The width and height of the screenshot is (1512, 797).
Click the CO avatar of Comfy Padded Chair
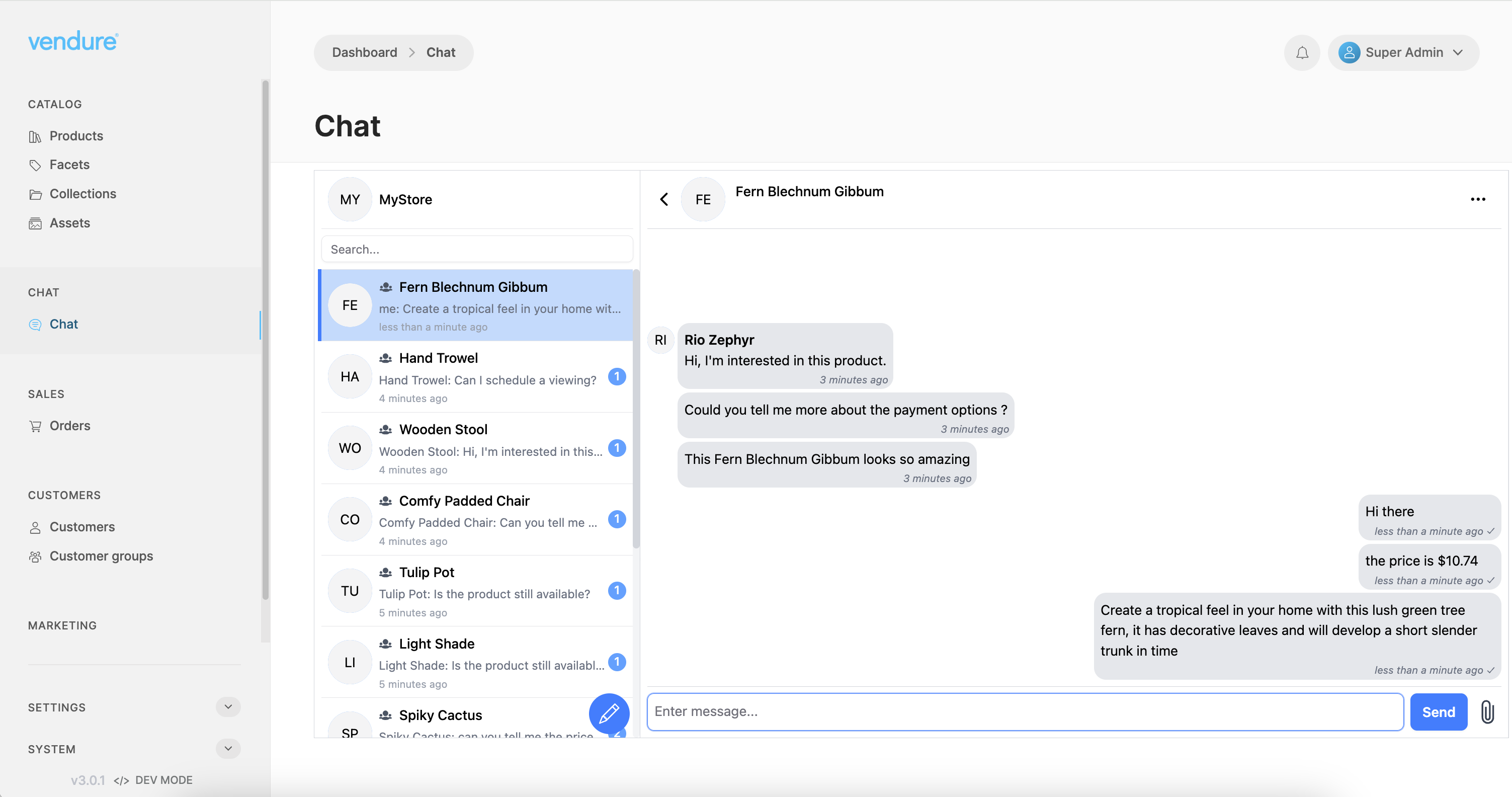(350, 519)
